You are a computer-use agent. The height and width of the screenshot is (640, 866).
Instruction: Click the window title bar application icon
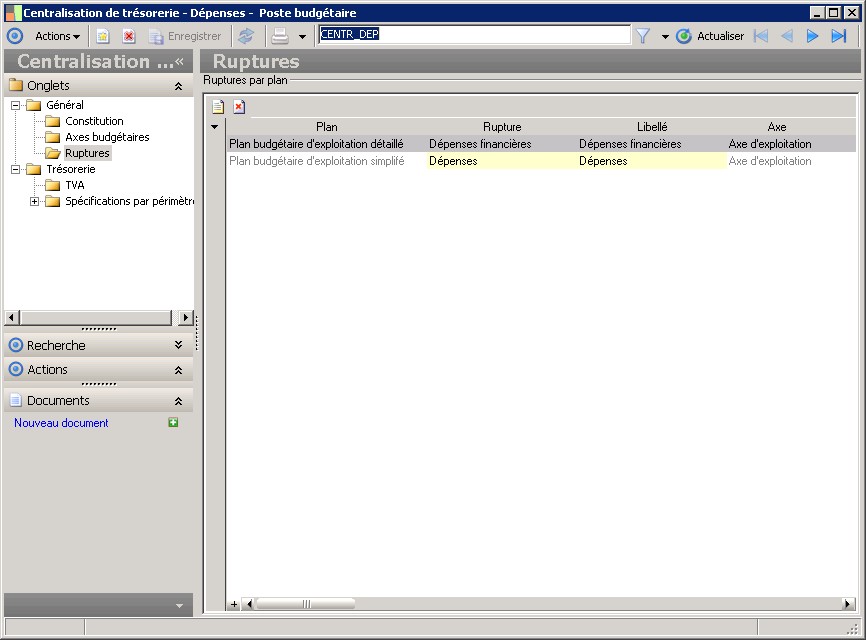coord(13,13)
